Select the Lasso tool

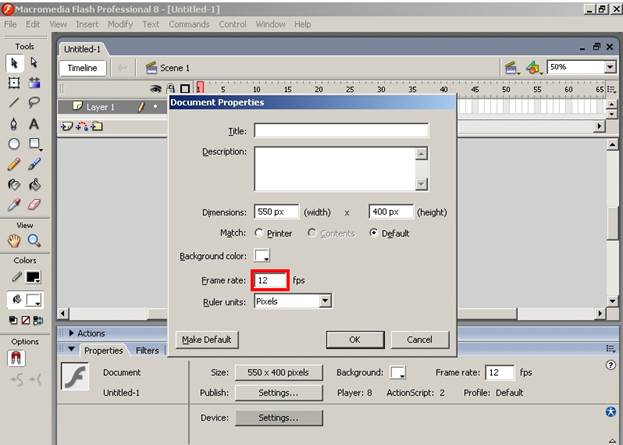click(34, 103)
